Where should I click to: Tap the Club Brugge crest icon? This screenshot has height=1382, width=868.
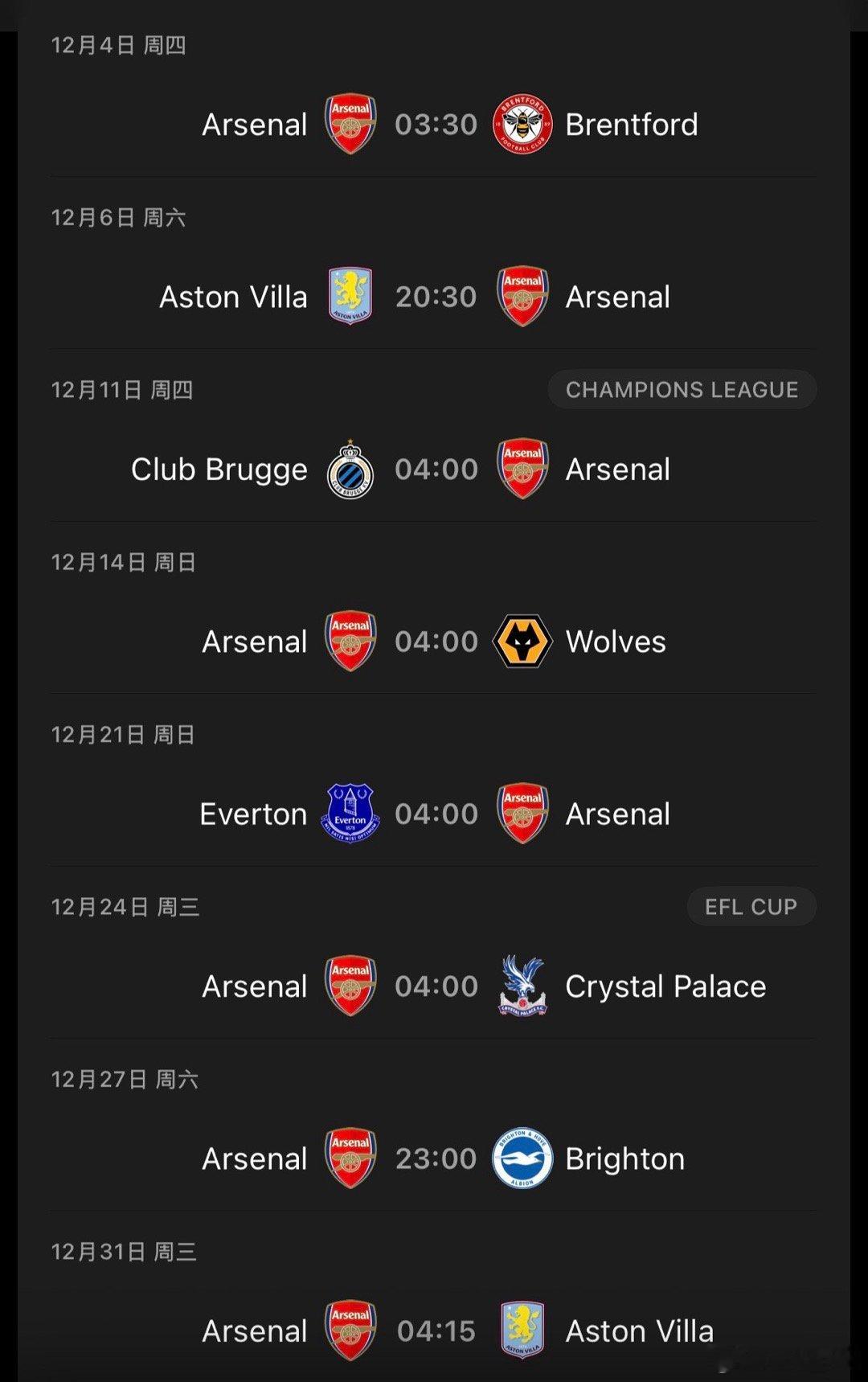[350, 470]
